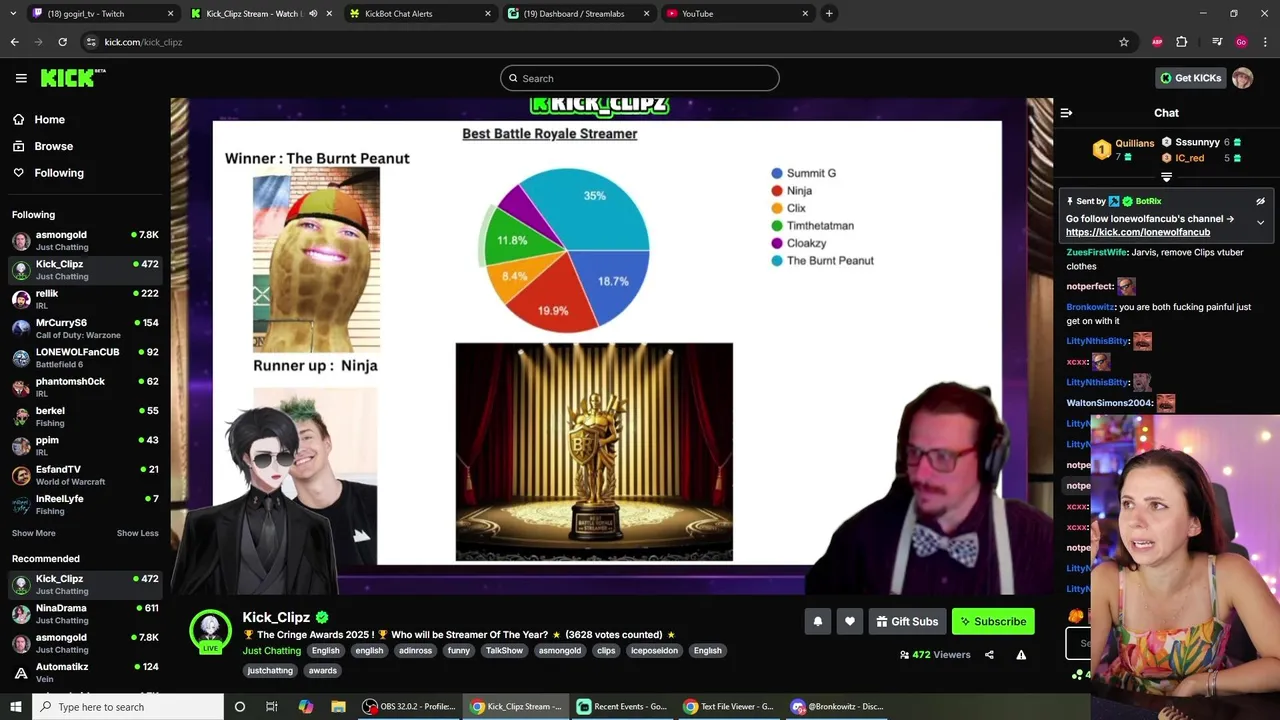Click the notification bell button
The width and height of the screenshot is (1280, 720).
click(x=818, y=621)
